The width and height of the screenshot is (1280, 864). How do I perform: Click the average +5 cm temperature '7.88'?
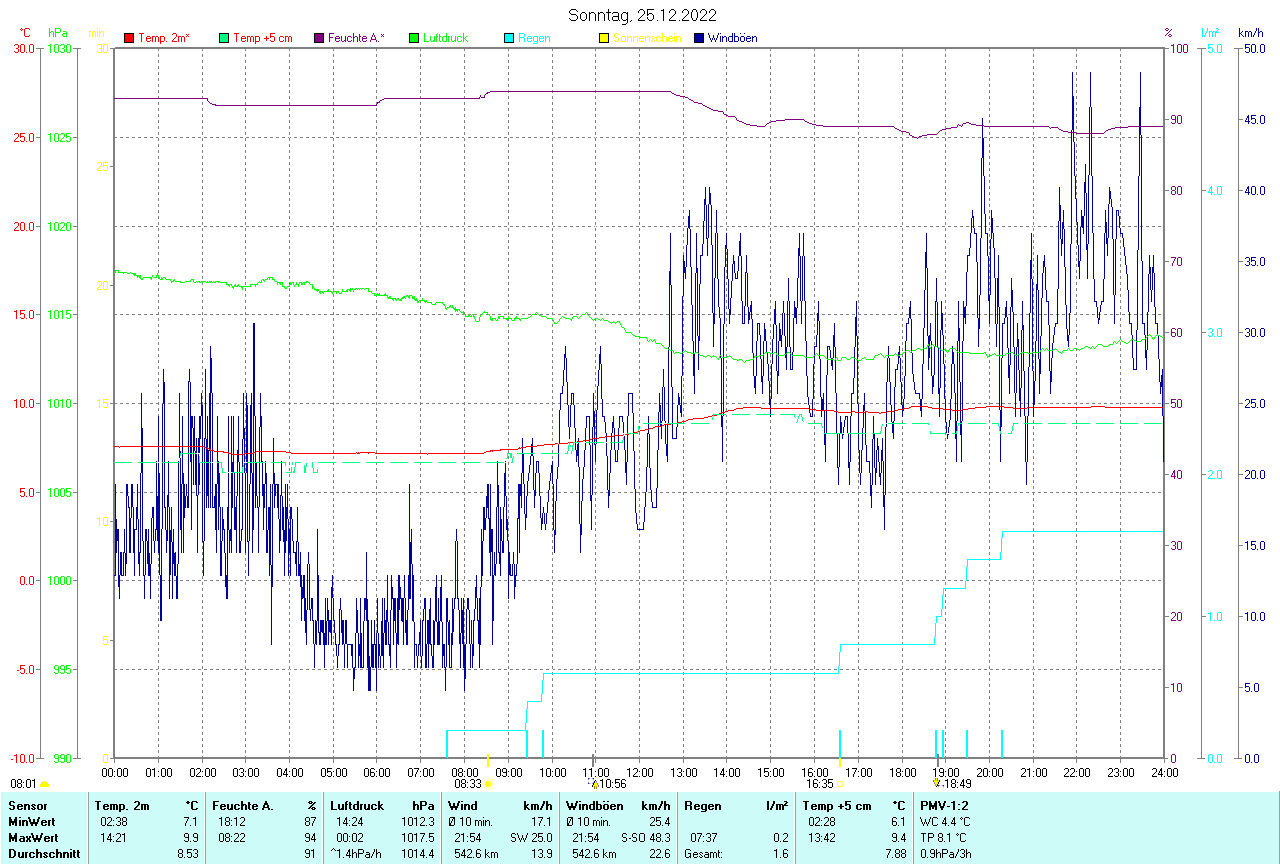tap(894, 853)
